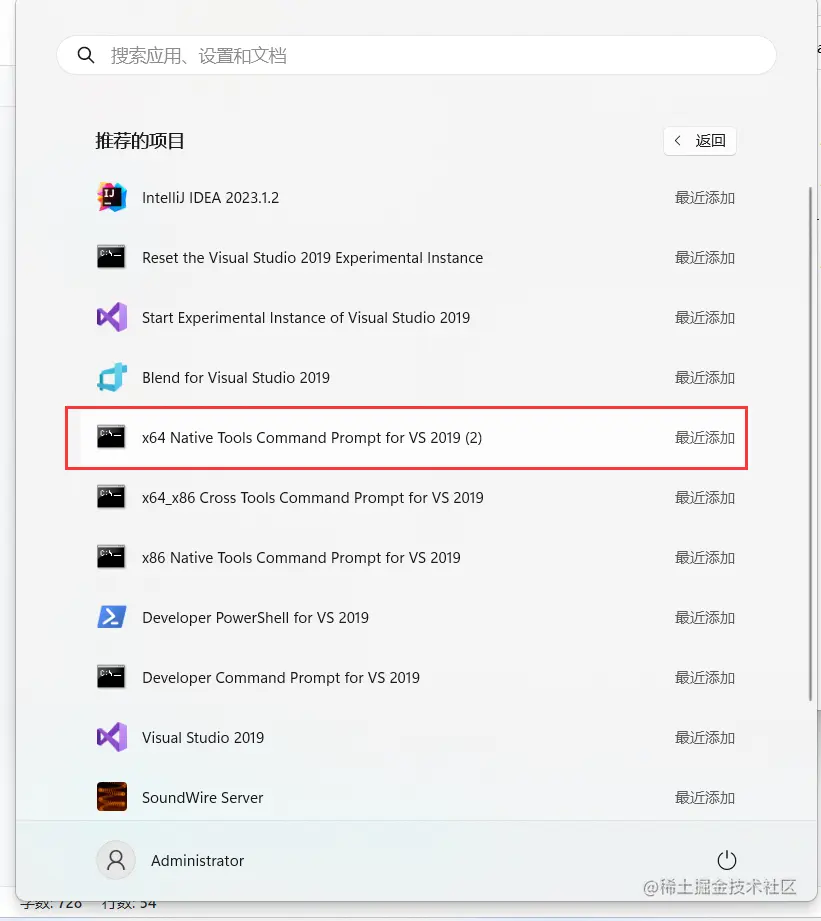821x921 pixels.
Task: Open the power button menu
Action: [726, 860]
